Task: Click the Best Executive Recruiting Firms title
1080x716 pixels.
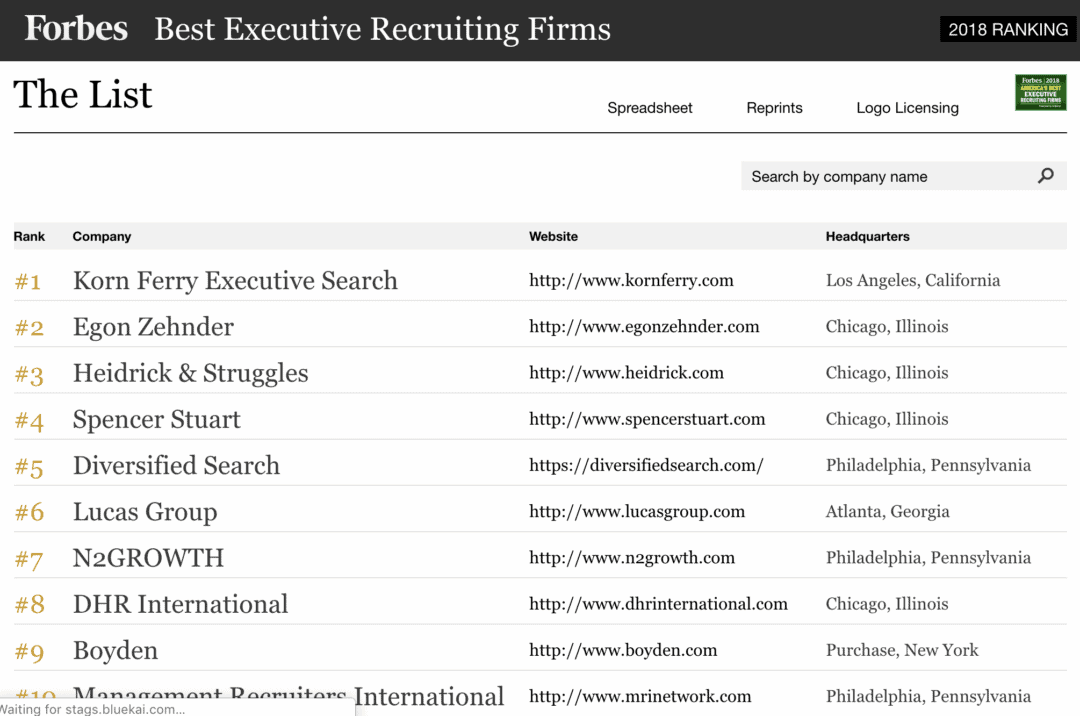Action: 382,29
